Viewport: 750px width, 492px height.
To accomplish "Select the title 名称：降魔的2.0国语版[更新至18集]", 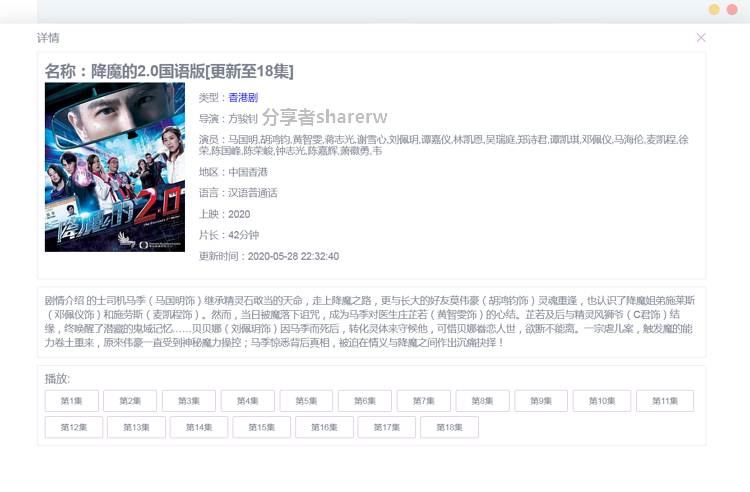I will click(x=169, y=71).
